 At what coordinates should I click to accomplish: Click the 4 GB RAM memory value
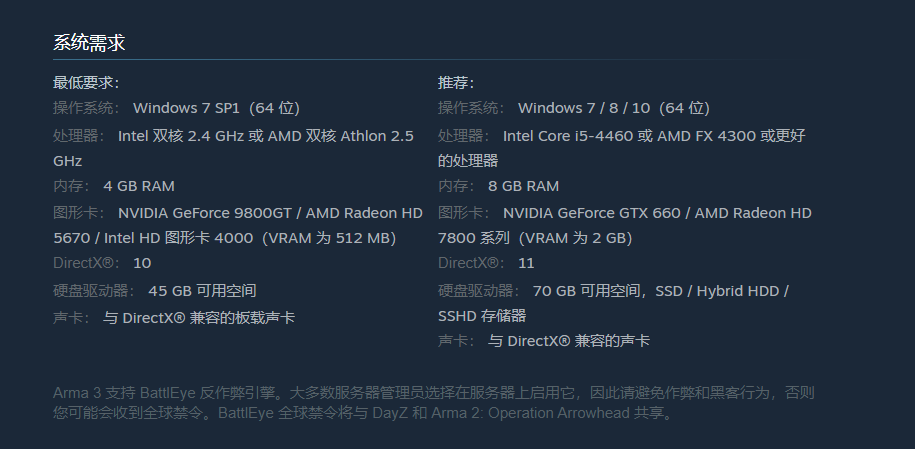139,186
